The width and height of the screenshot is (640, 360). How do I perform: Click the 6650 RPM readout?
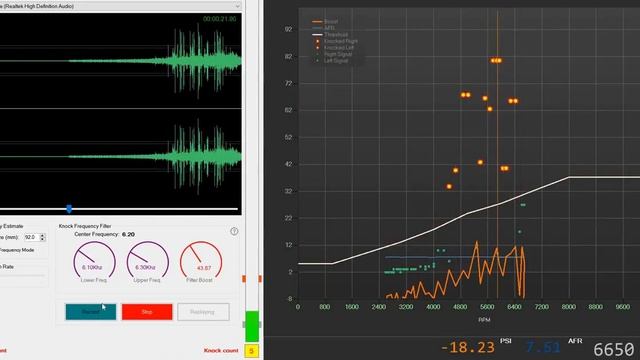(x=613, y=349)
